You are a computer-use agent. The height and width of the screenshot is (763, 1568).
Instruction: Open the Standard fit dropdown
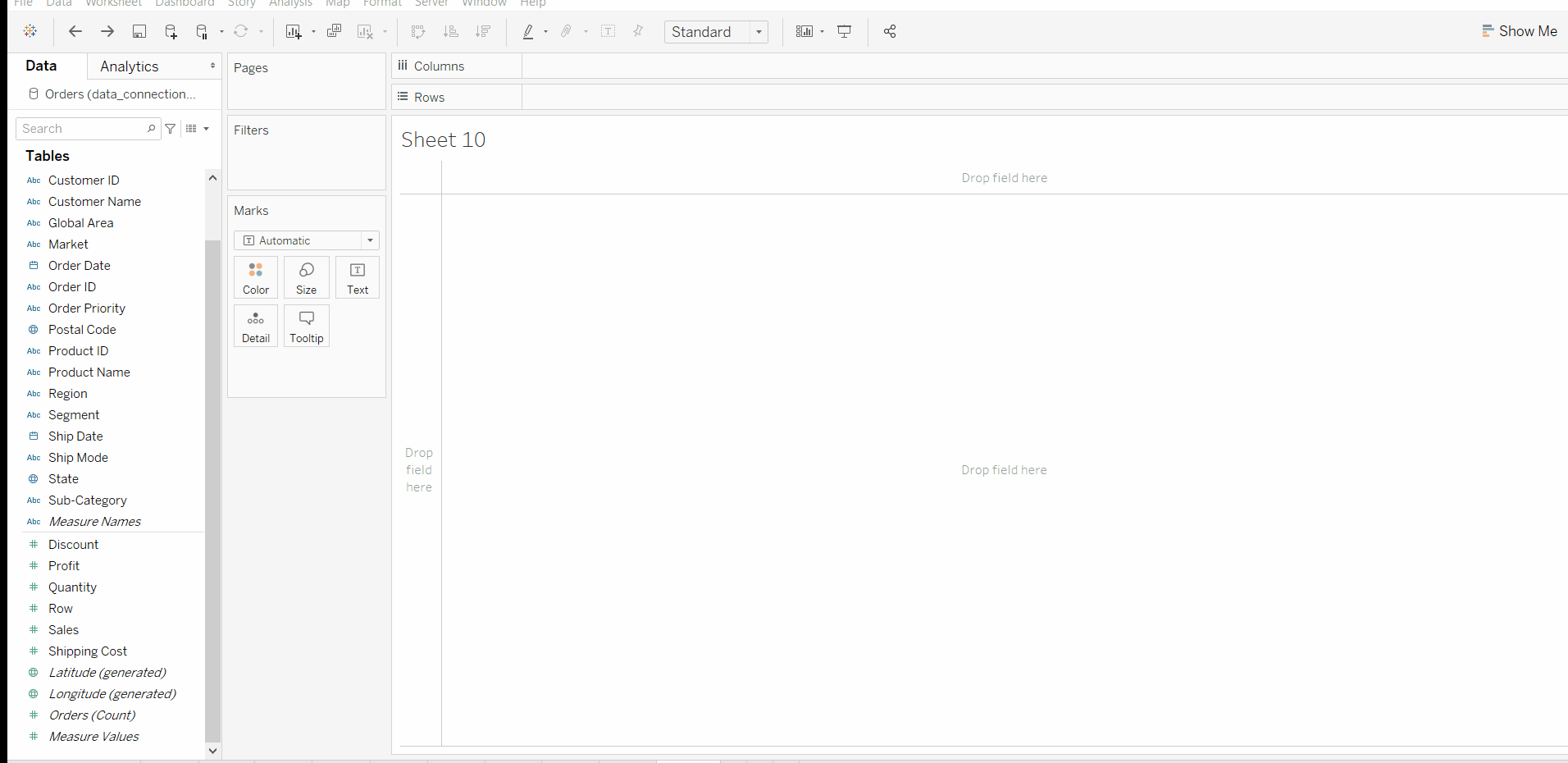pyautogui.click(x=716, y=32)
